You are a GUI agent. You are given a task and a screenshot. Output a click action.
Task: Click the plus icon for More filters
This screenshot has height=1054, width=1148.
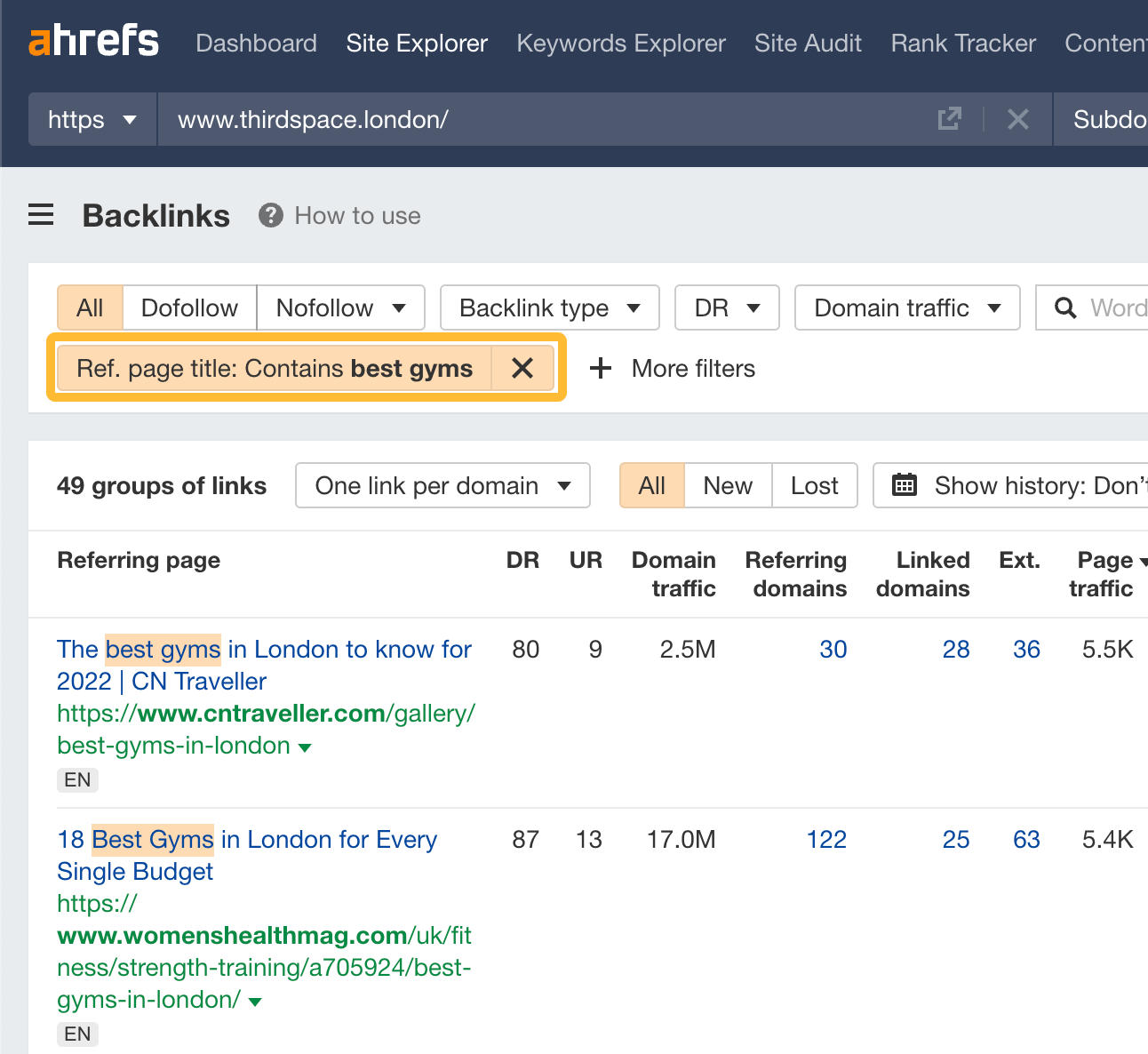point(602,368)
